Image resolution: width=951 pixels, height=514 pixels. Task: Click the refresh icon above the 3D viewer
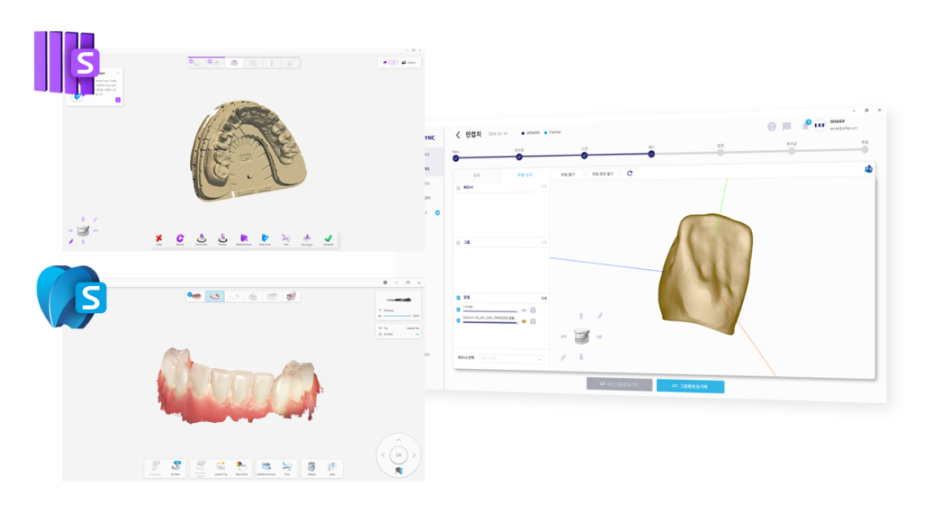pyautogui.click(x=629, y=173)
